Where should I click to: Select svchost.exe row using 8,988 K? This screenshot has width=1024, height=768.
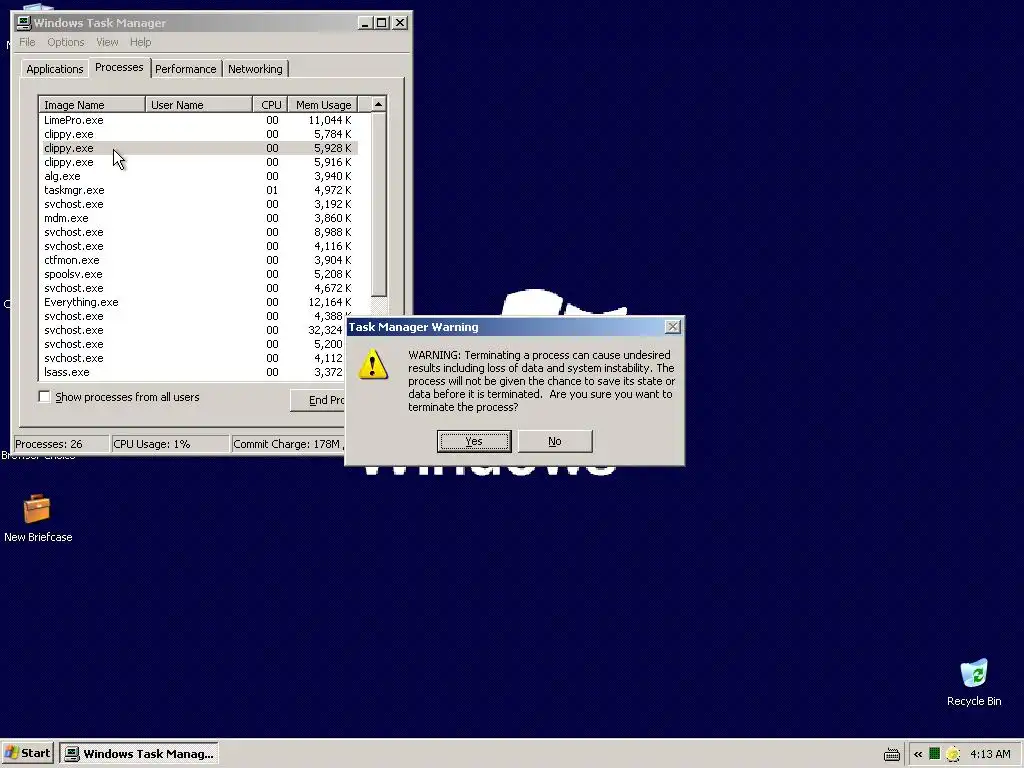click(198, 232)
